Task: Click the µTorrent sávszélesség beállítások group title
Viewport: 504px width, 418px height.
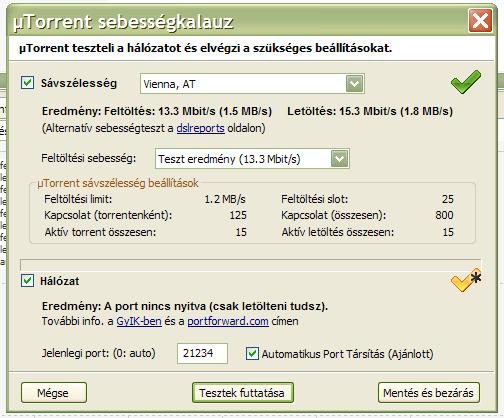Action: pyautogui.click(x=118, y=183)
